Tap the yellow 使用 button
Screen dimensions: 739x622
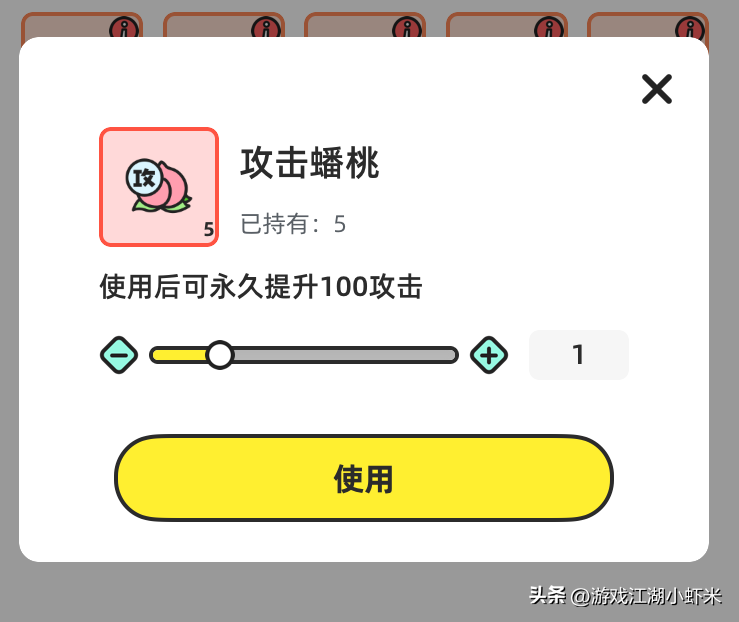coord(364,478)
